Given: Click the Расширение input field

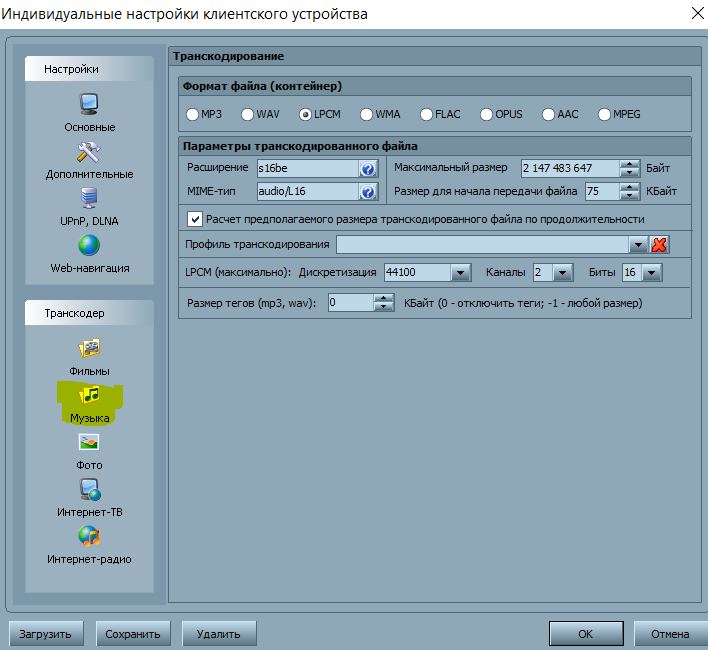Looking at the screenshot, I should coord(307,168).
